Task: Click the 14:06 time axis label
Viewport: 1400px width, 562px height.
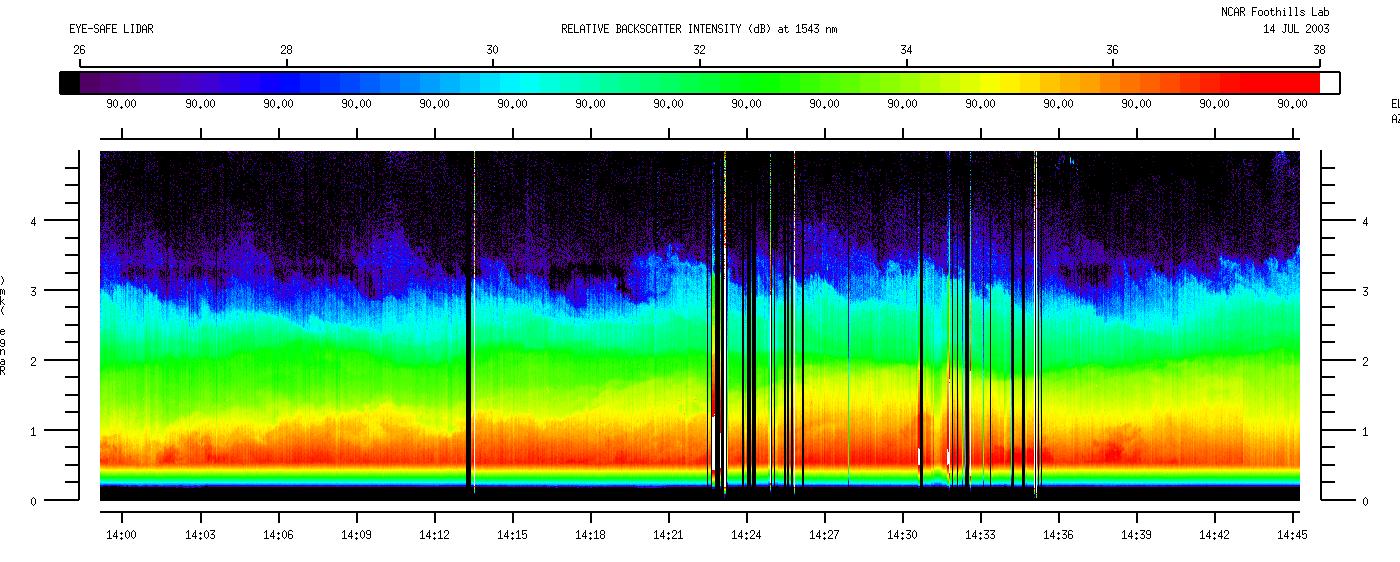Action: click(x=279, y=536)
